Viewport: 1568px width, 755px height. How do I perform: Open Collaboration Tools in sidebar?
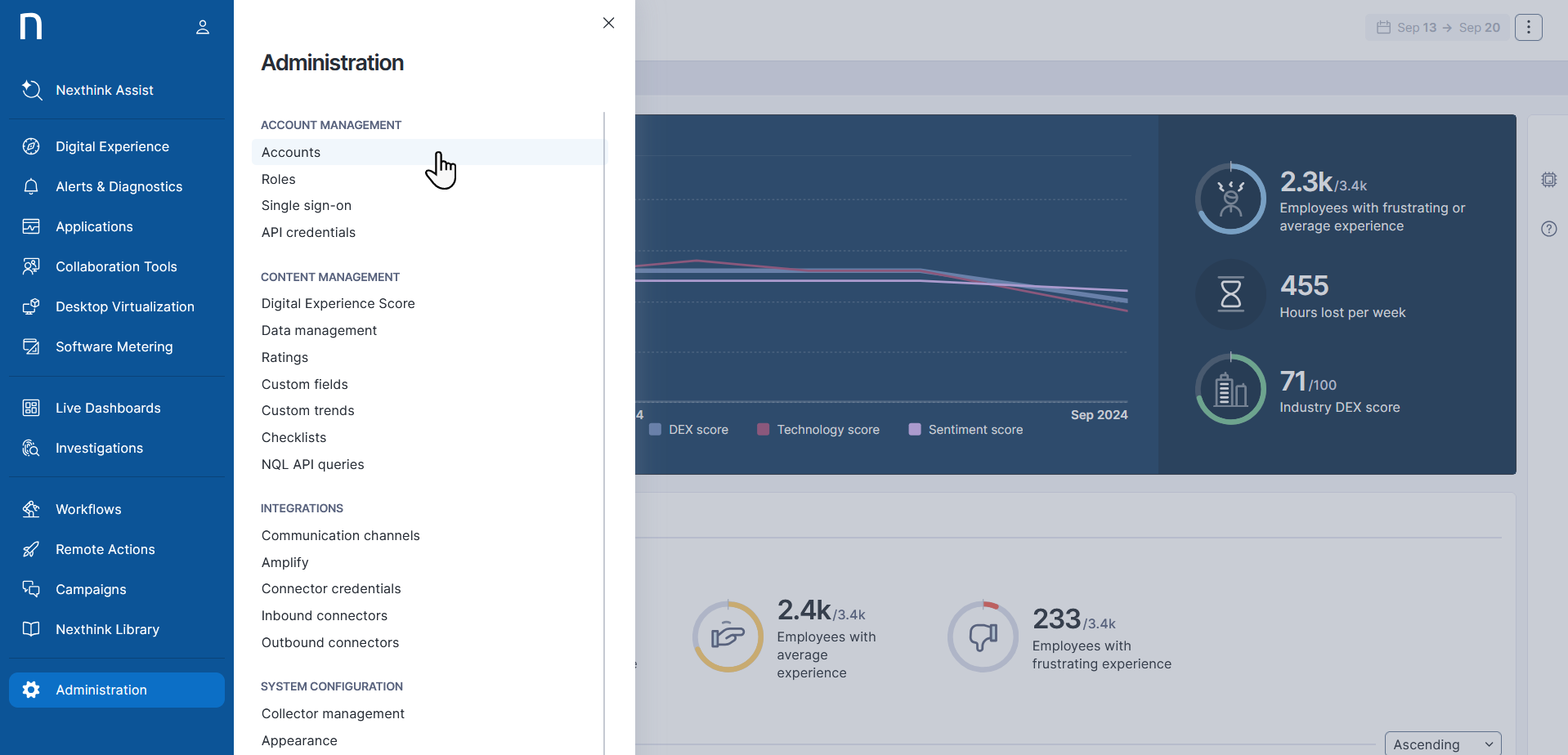[116, 267]
